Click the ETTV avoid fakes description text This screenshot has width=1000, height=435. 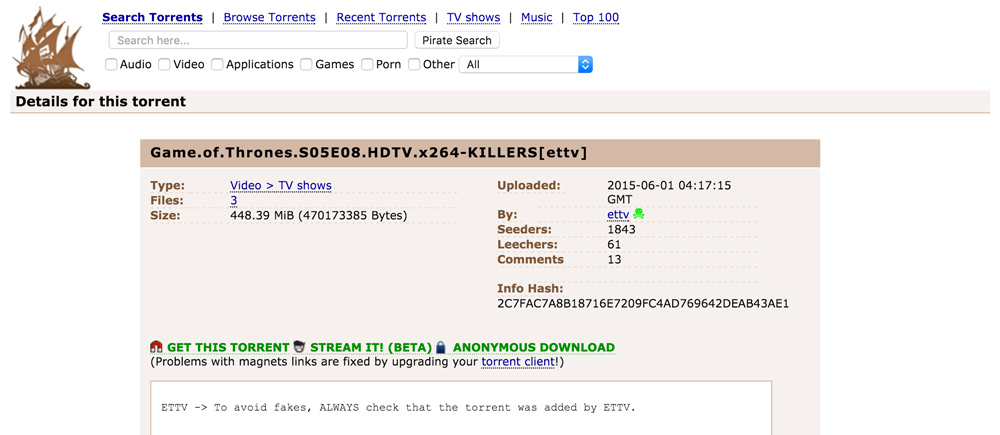pos(399,408)
